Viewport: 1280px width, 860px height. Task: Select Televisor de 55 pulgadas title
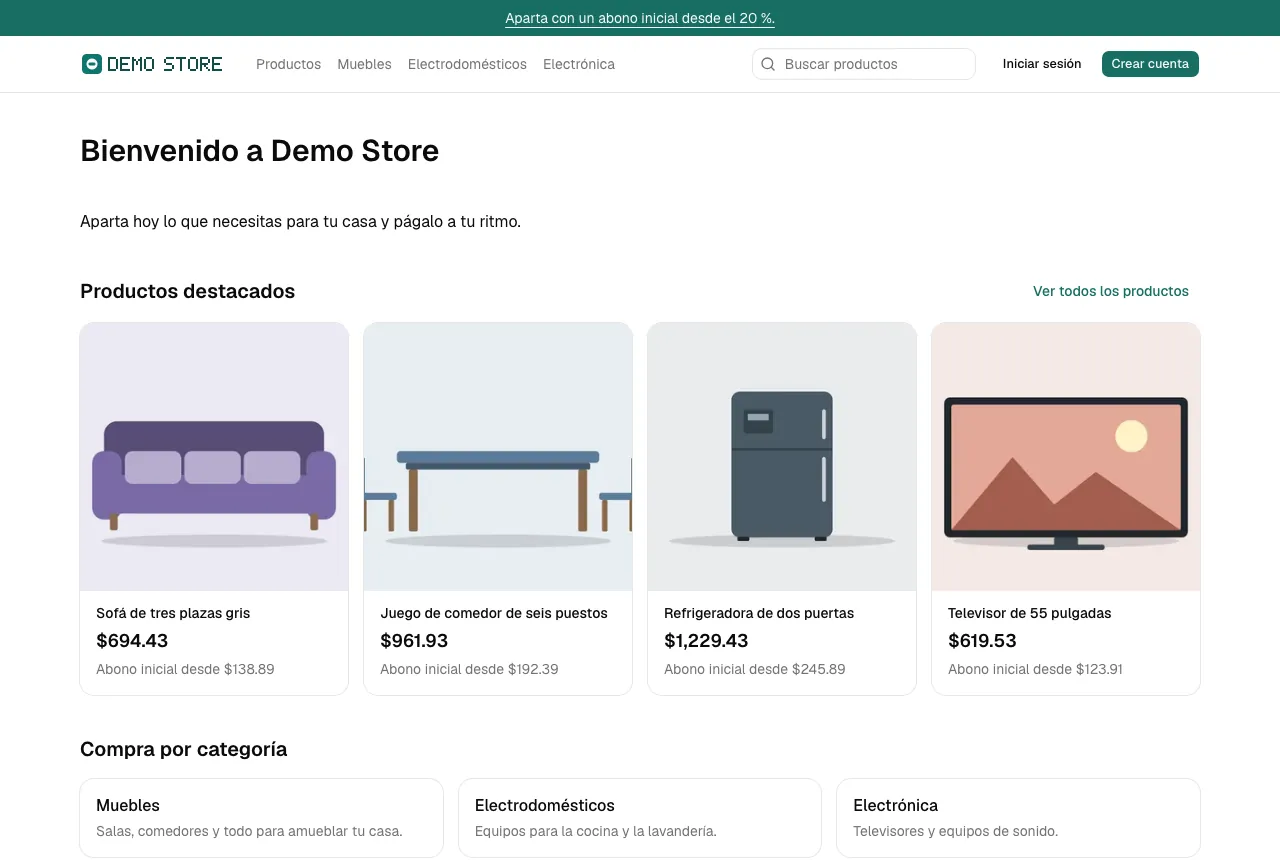point(1030,613)
